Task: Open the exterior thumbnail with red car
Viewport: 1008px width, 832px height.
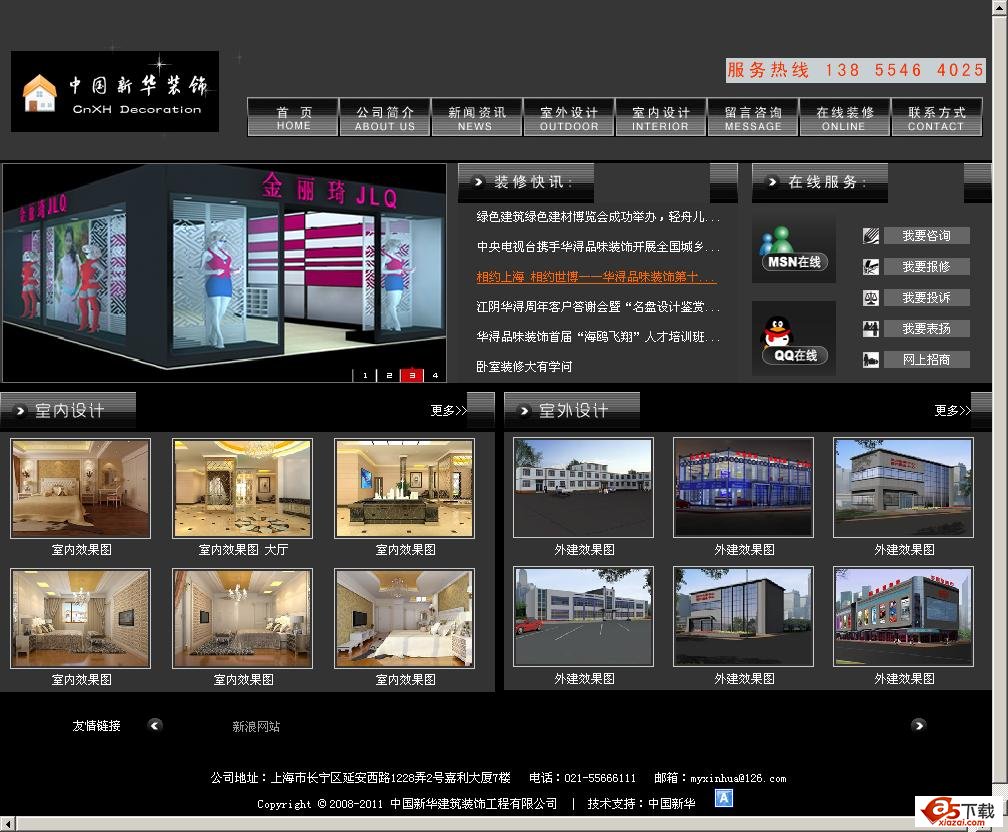Action: coord(583,617)
